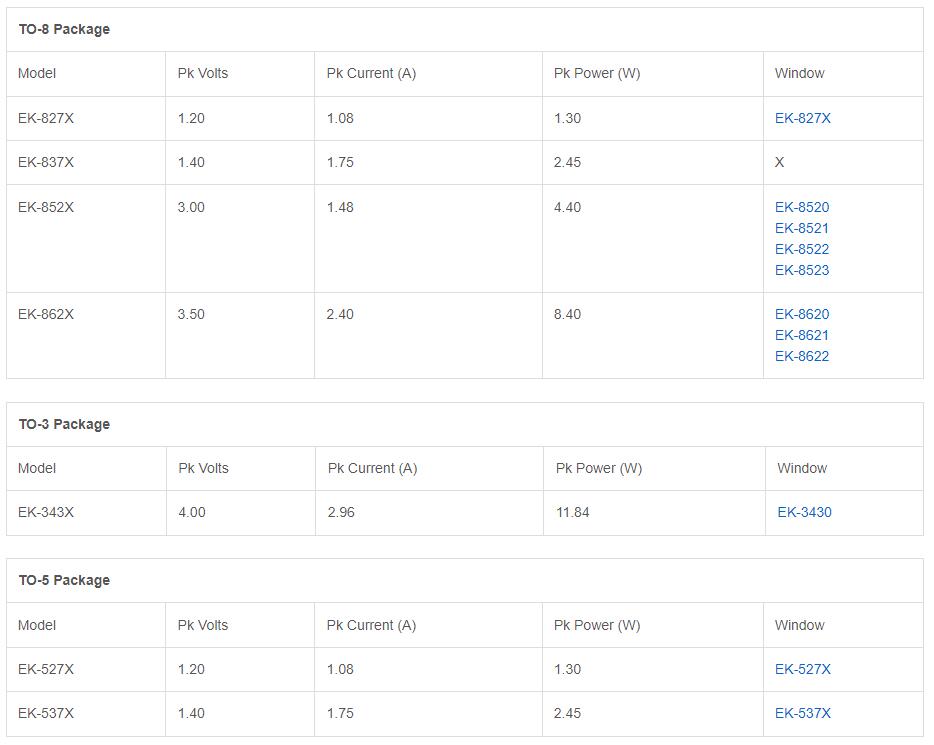Follow the EK-527X window link
934x745 pixels.
pyautogui.click(x=802, y=669)
